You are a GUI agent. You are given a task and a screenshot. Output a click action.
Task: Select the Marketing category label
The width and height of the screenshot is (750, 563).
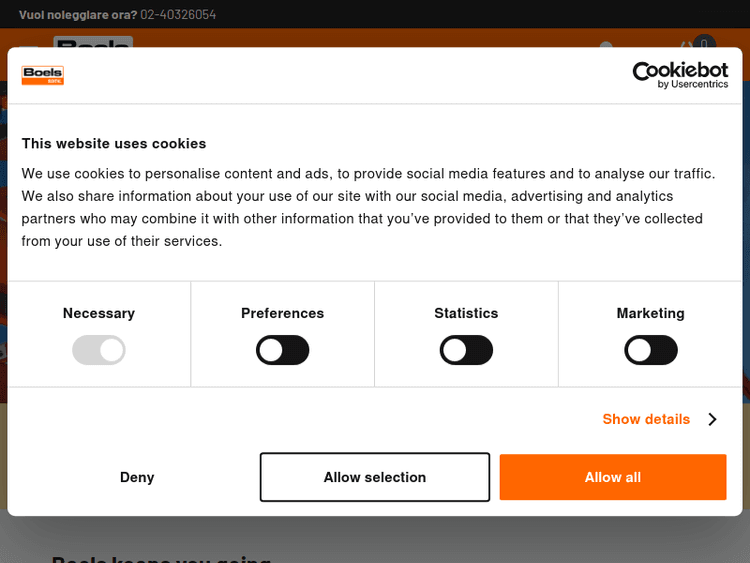tap(650, 313)
